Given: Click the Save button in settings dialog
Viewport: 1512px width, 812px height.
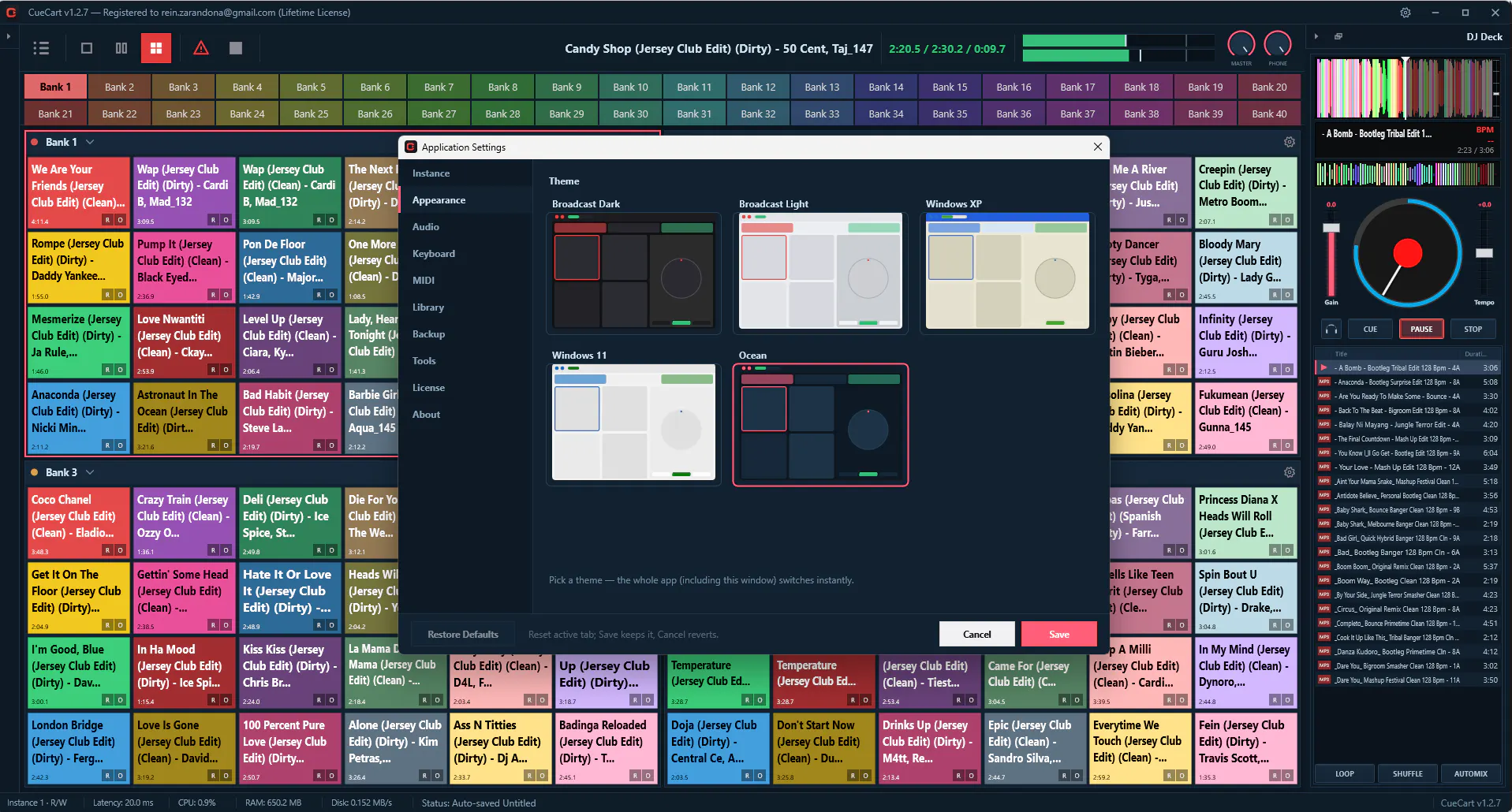Looking at the screenshot, I should [1058, 634].
